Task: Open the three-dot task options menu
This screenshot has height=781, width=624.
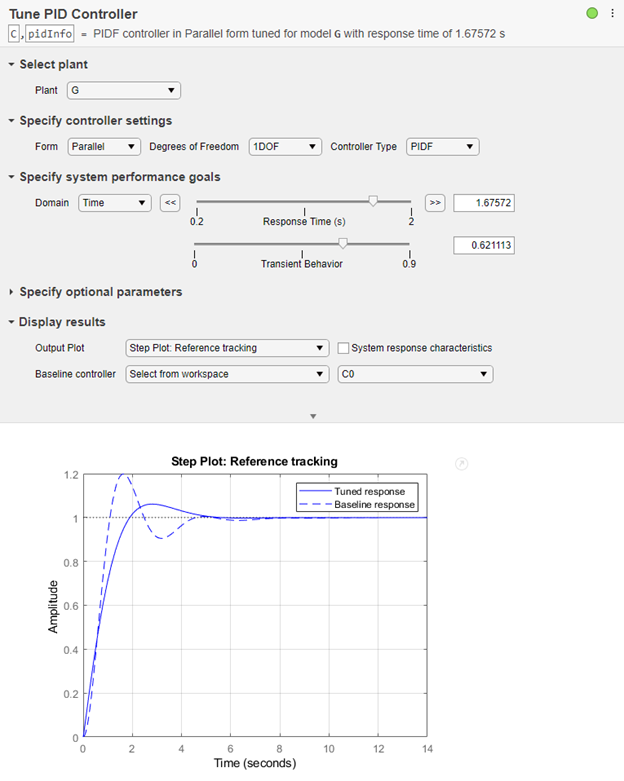Action: [x=612, y=13]
